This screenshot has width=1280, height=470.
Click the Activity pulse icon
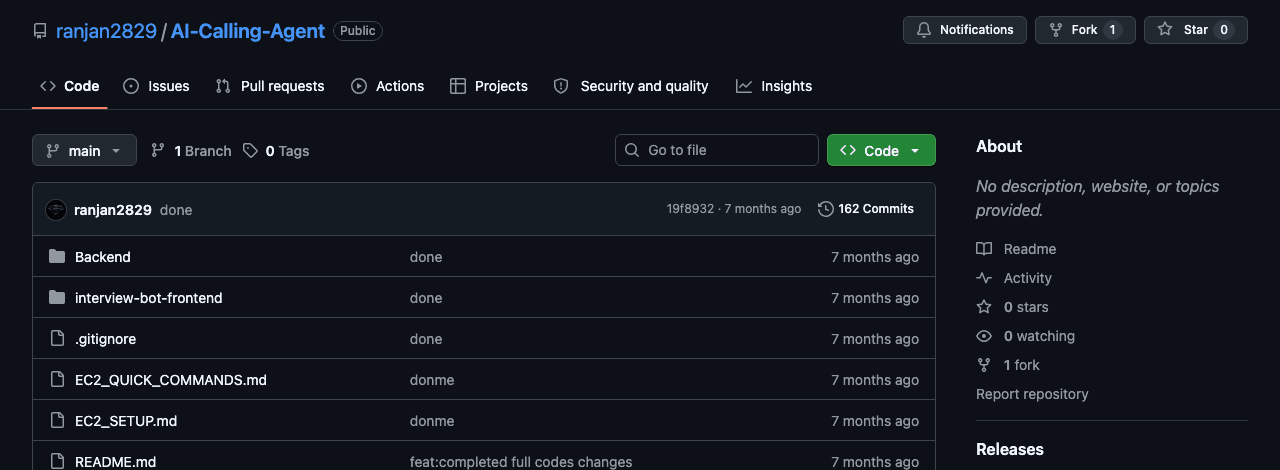point(984,278)
